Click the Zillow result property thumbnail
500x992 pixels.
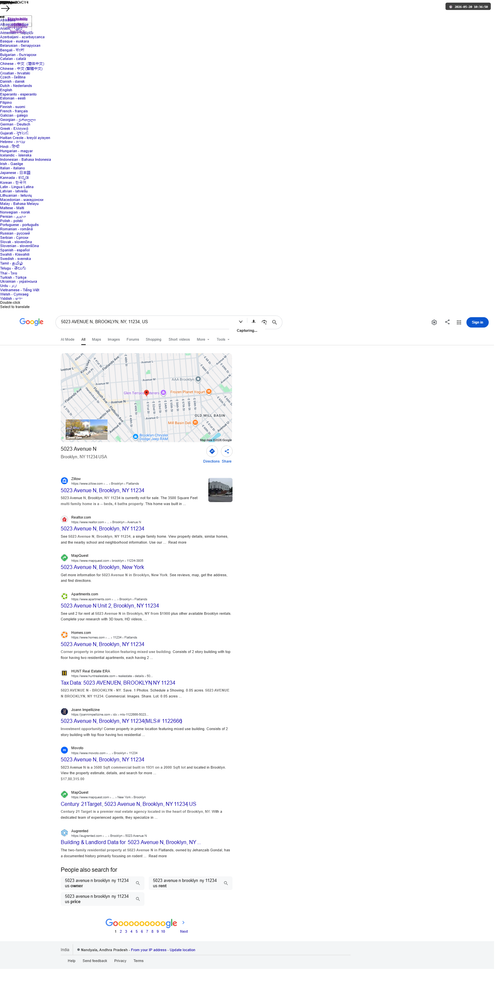point(220,490)
